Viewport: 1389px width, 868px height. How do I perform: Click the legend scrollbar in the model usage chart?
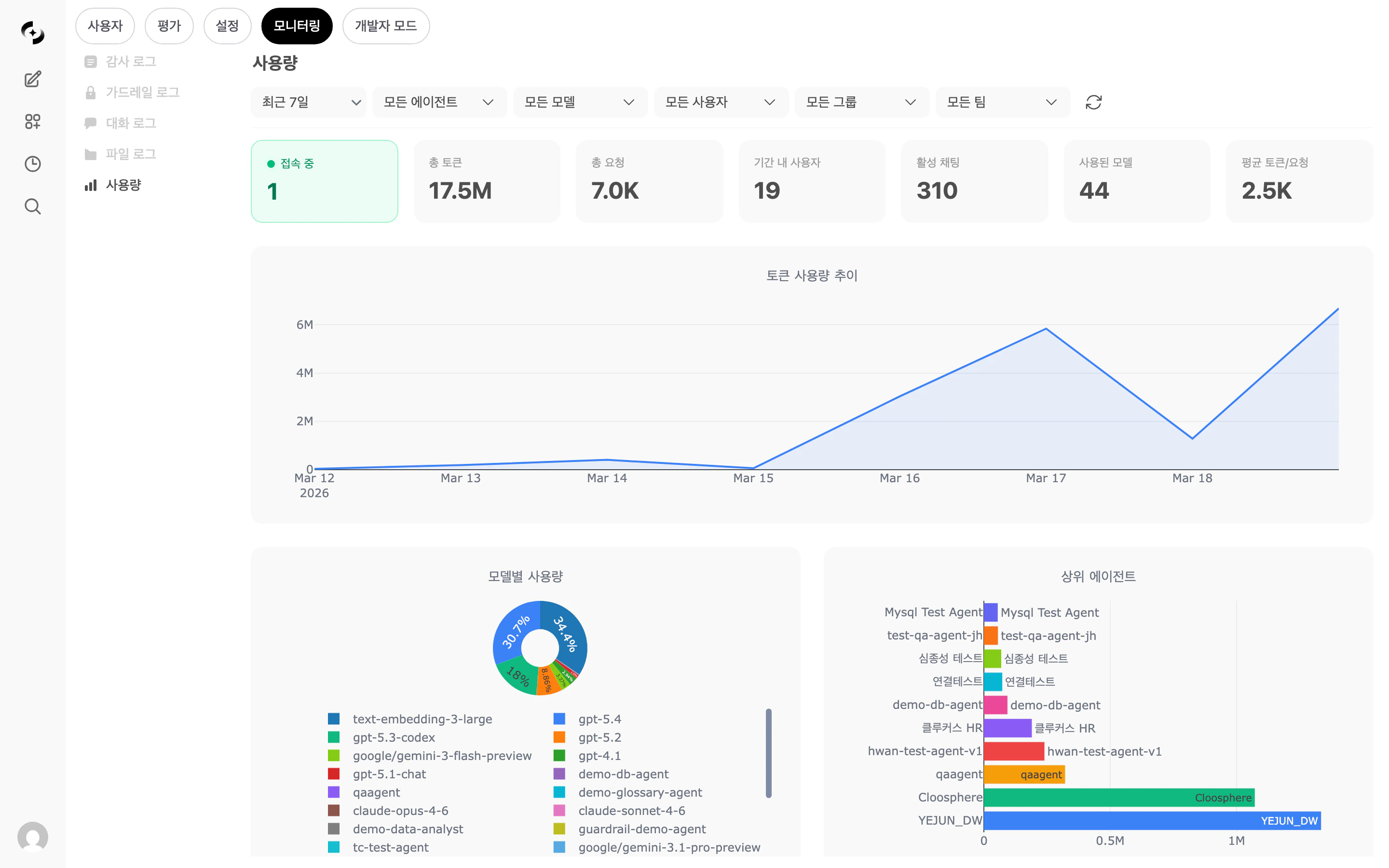pyautogui.click(x=768, y=753)
